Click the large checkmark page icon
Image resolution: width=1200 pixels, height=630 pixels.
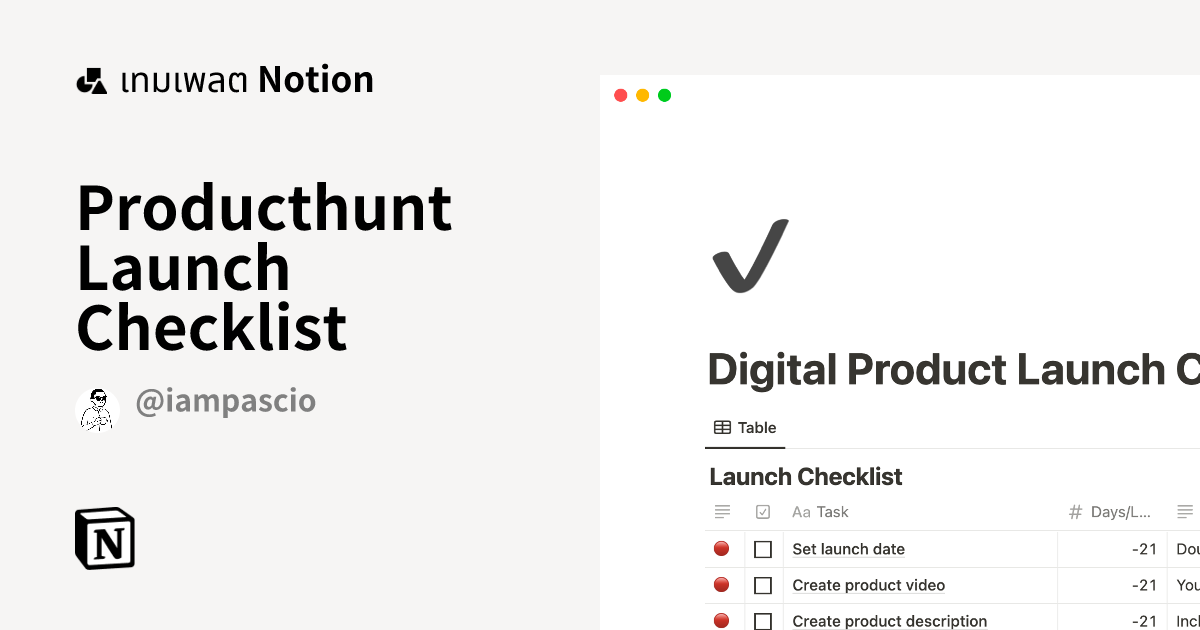click(750, 256)
